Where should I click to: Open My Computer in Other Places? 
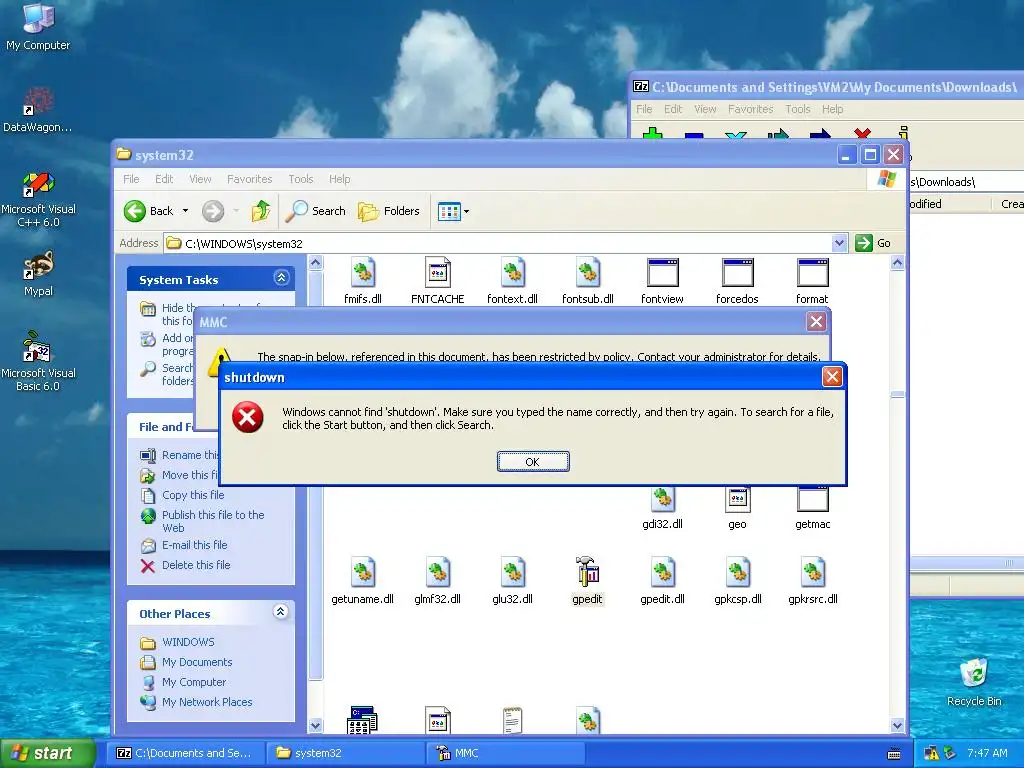pos(194,682)
